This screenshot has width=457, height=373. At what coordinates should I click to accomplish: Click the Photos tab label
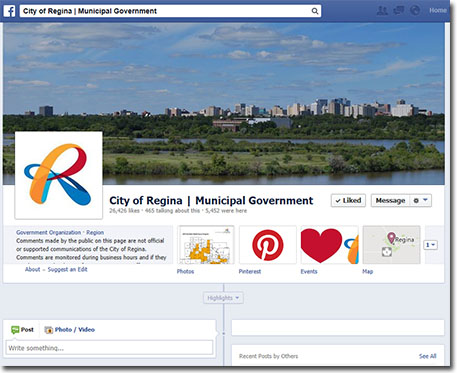click(185, 271)
